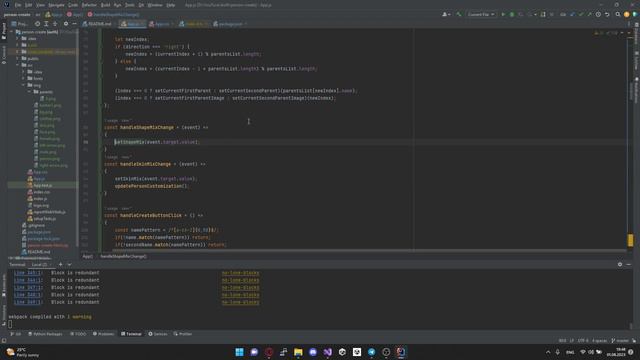Open the Problems tool window tab
The image size is (640, 360).
tap(104, 334)
